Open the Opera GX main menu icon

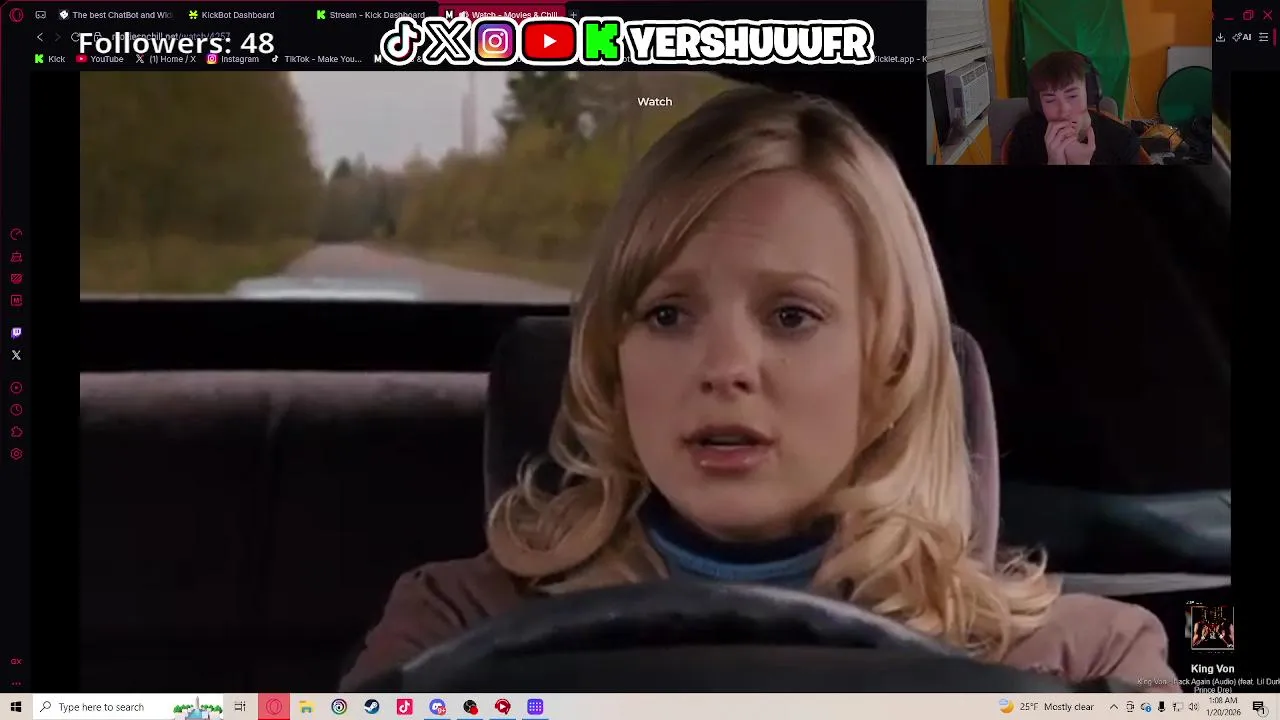pos(16,15)
